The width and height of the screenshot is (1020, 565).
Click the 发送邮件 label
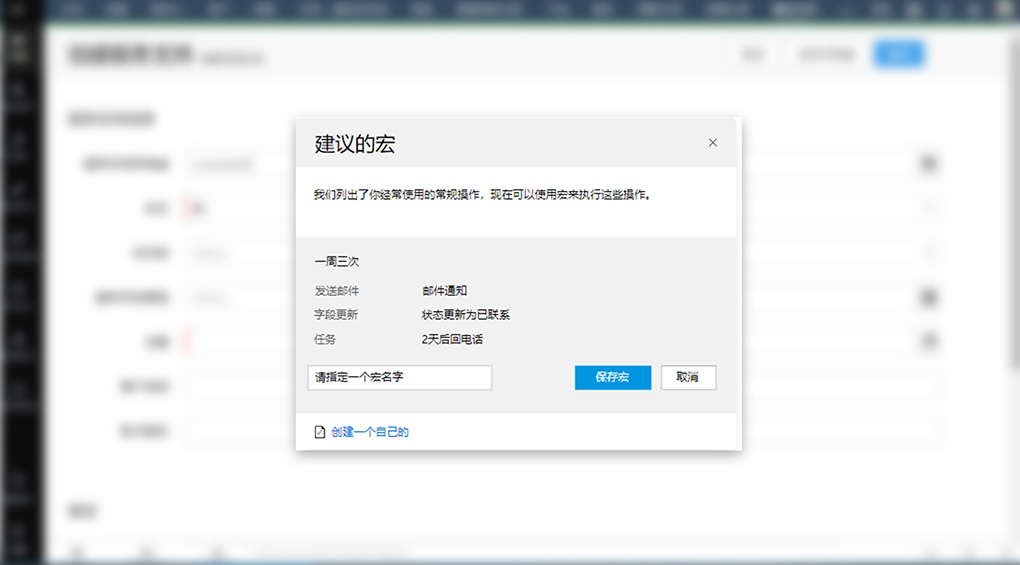[337, 291]
